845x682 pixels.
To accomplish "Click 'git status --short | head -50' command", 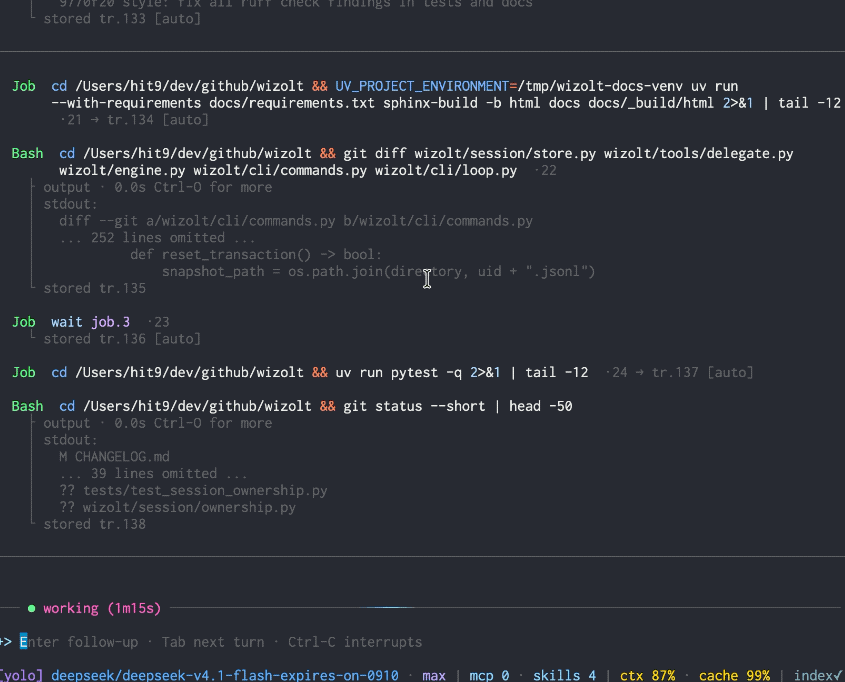I will [x=458, y=406].
